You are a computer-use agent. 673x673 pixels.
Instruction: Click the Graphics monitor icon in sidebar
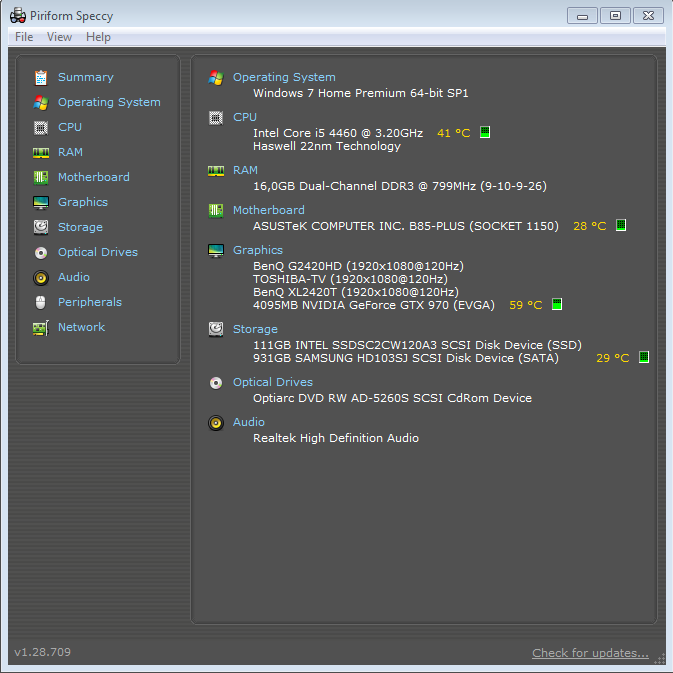point(41,203)
